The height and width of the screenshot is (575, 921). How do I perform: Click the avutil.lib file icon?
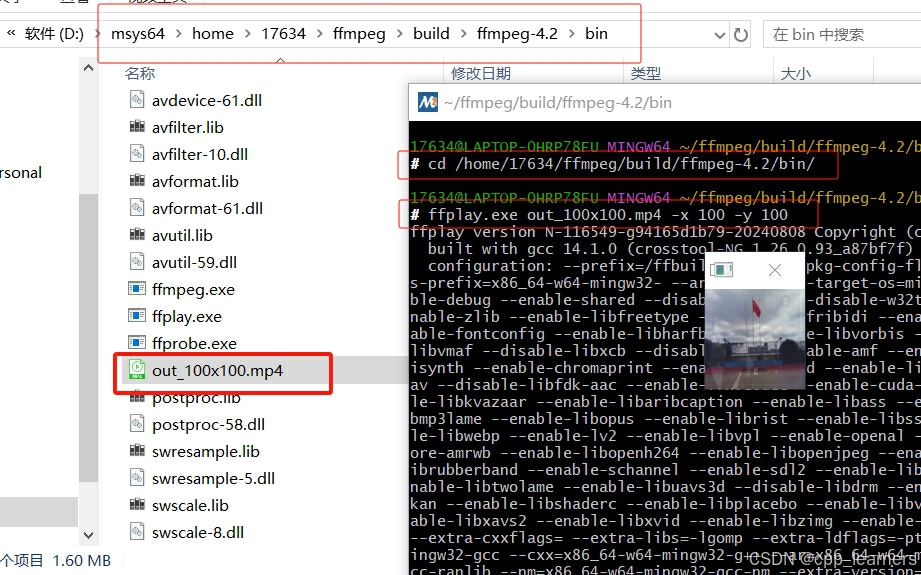tap(137, 235)
